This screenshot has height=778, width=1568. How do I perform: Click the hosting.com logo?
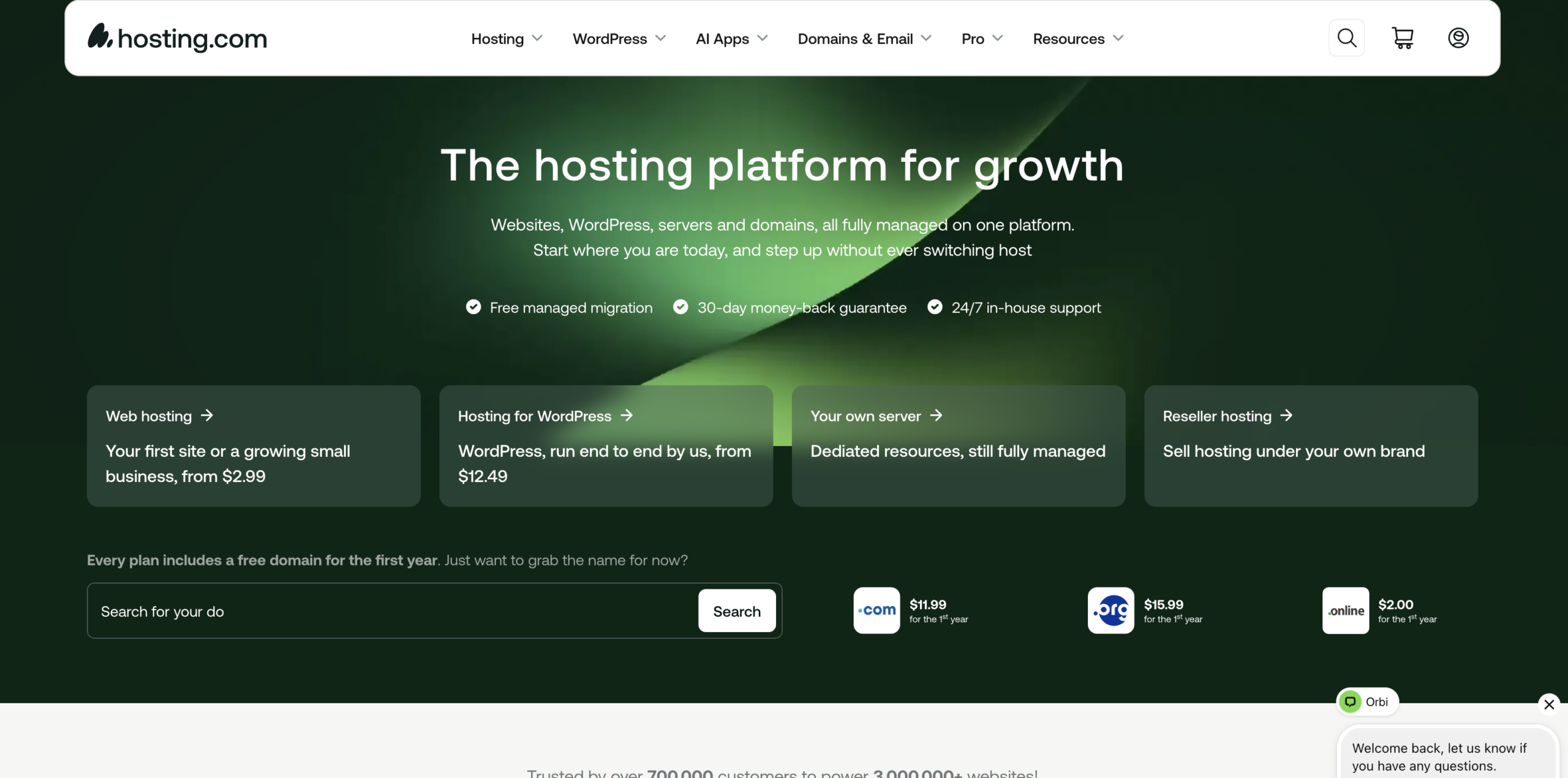click(177, 38)
